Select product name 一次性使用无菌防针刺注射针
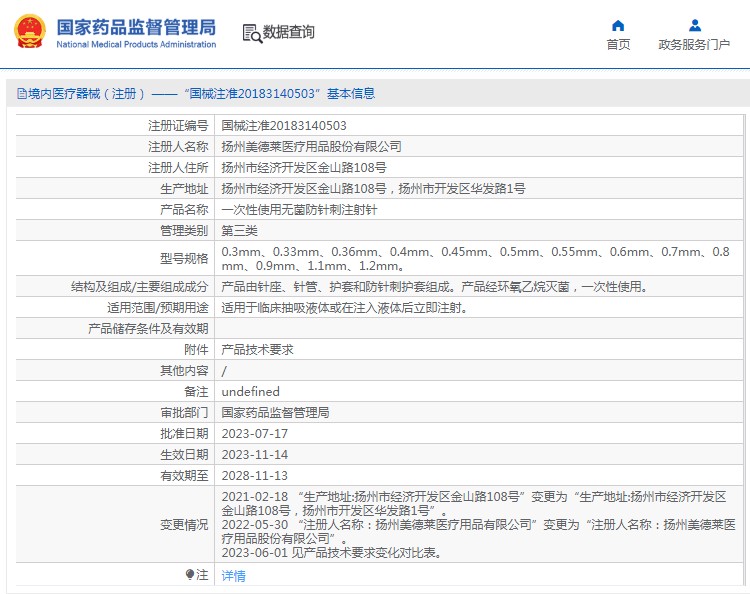This screenshot has width=750, height=594. click(299, 210)
